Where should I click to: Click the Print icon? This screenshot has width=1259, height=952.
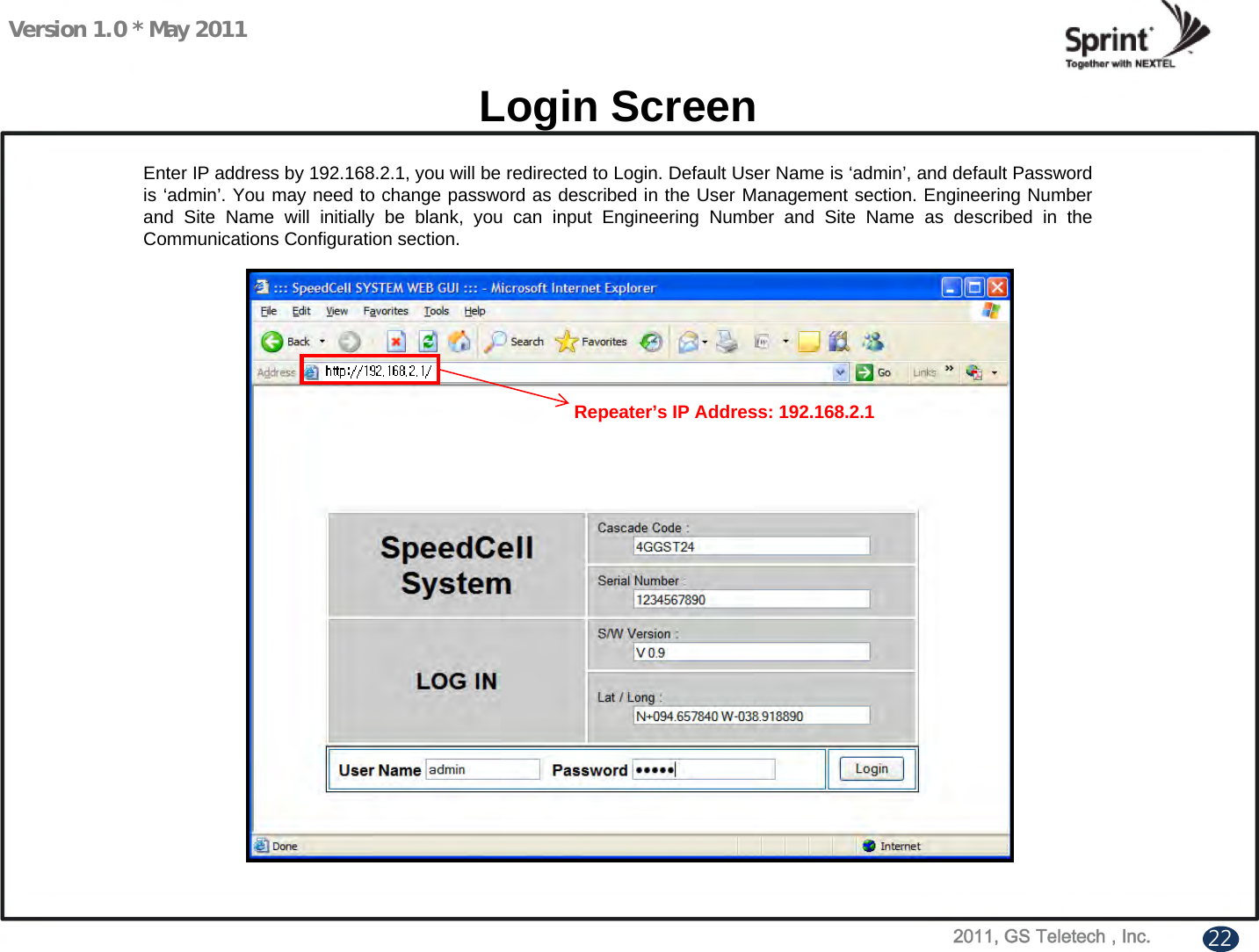(727, 342)
